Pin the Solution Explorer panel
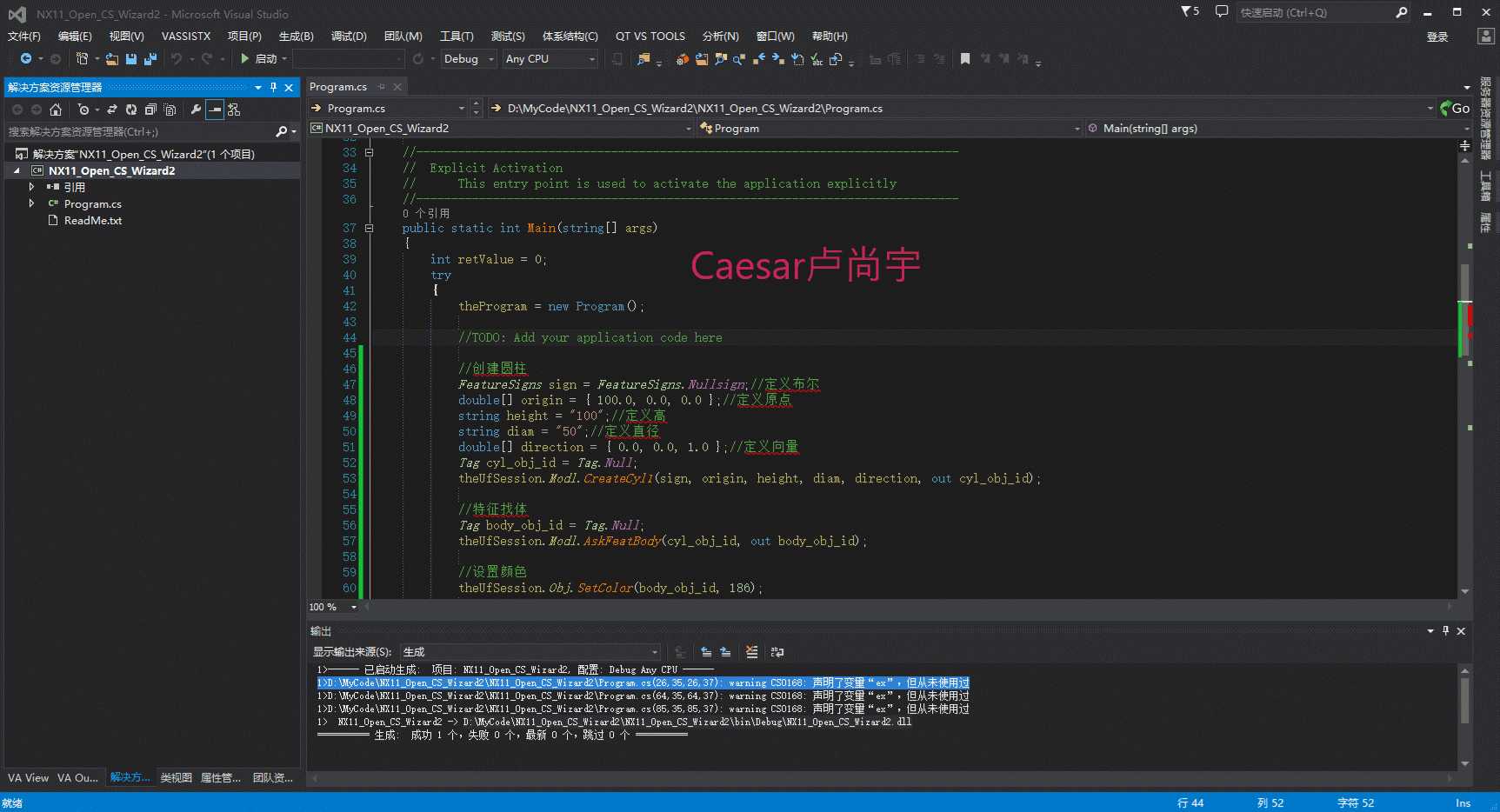 tap(273, 87)
